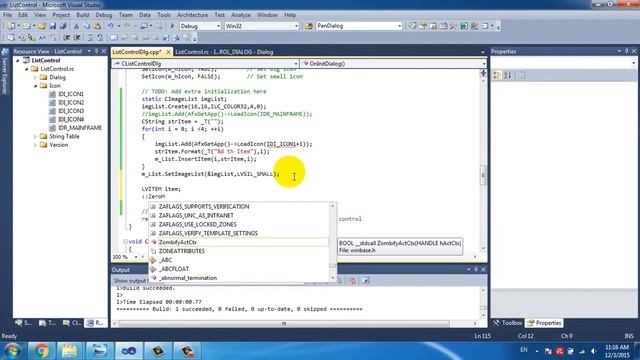Click the volume icon in system tray
This screenshot has width=640, height=360.
[593, 351]
